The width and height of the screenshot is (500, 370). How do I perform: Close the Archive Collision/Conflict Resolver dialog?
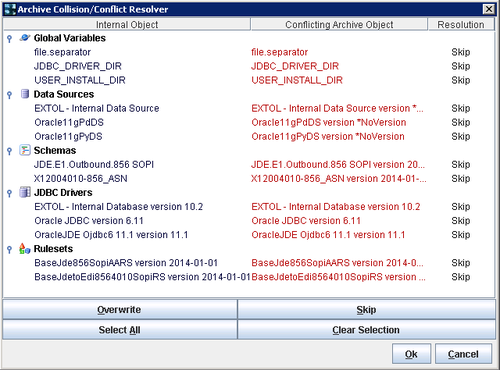coord(489,9)
